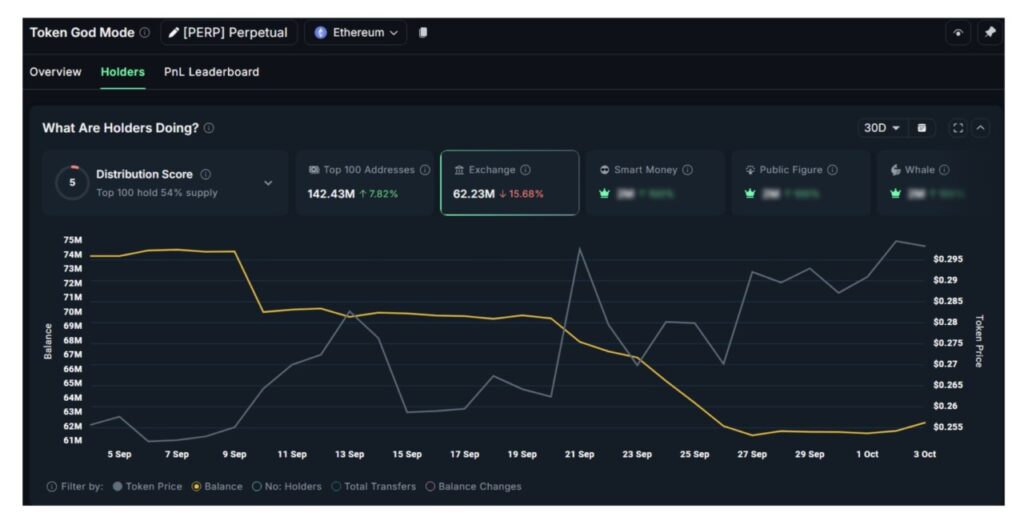
Task: Expand chart to fullscreen
Action: click(958, 128)
